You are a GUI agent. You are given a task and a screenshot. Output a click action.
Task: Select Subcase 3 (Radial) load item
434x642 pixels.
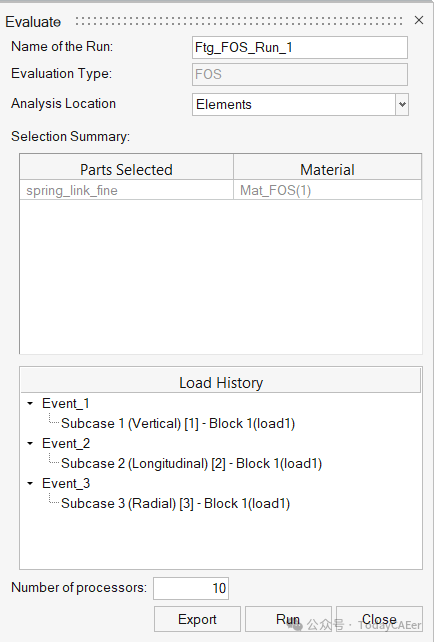[175, 504]
